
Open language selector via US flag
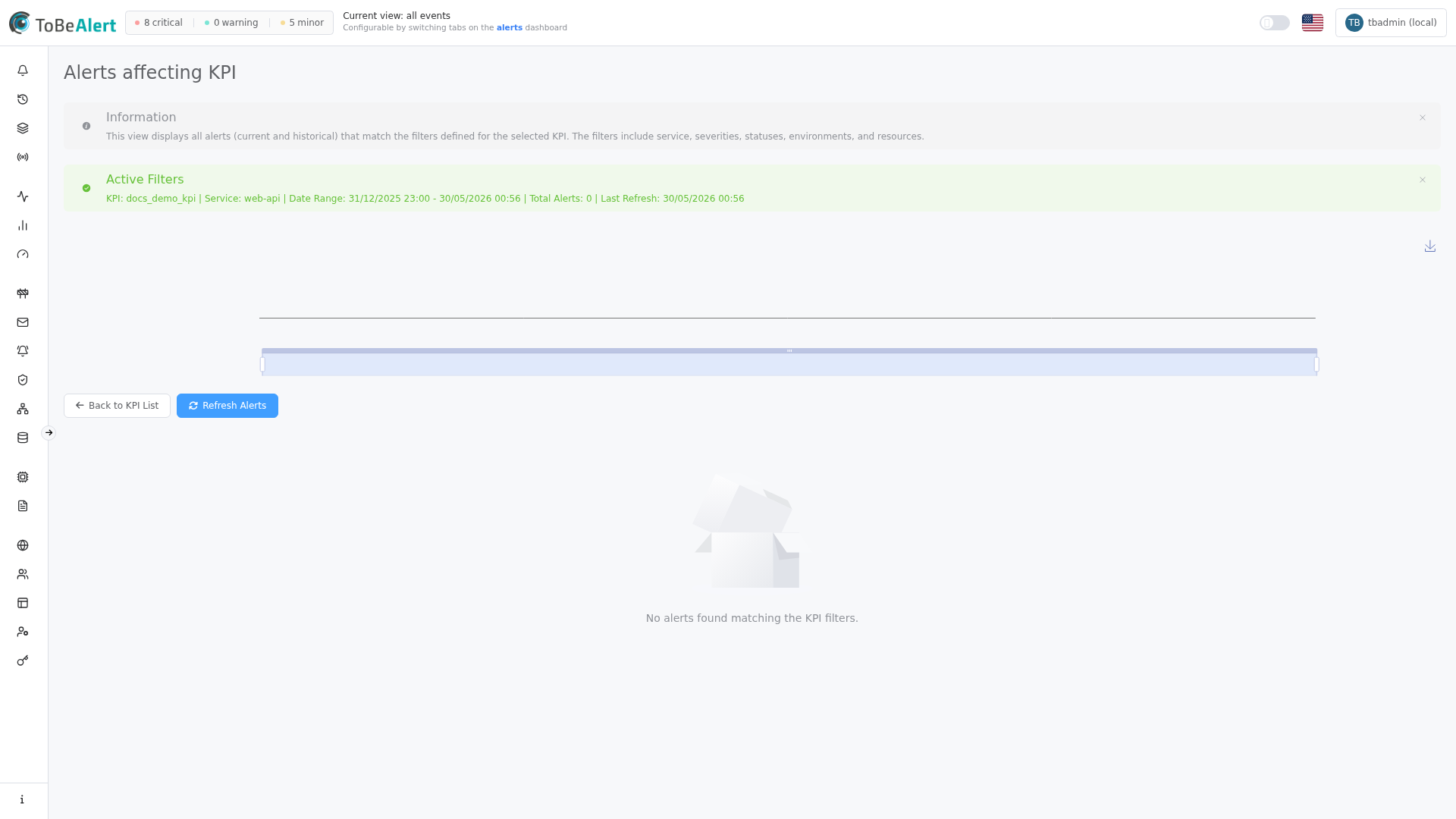click(1313, 23)
